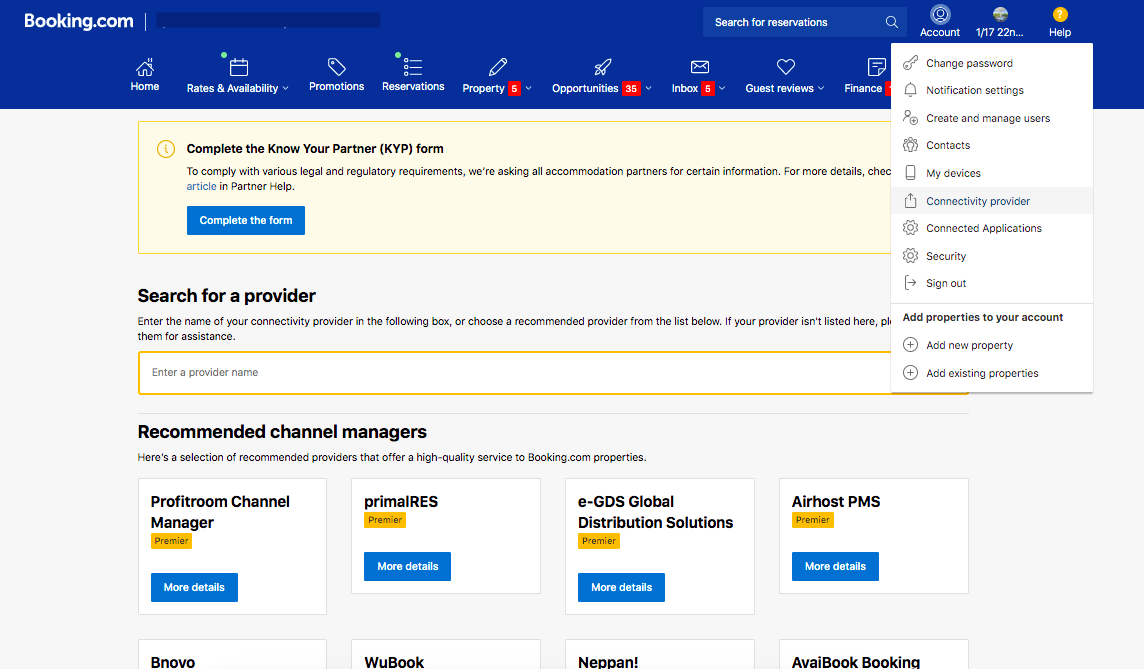Click the add-user icon beside Create and manage users

click(911, 117)
